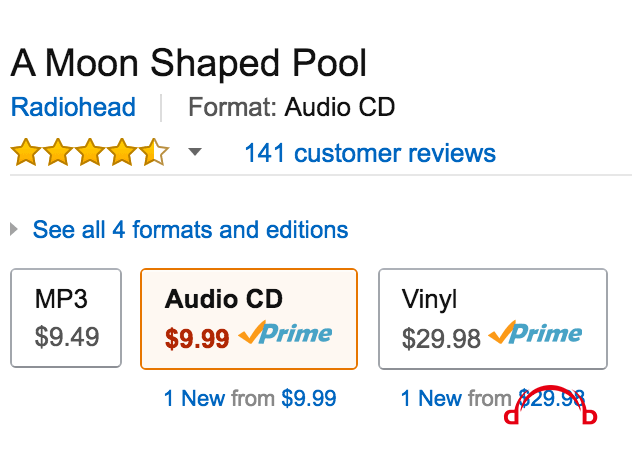The width and height of the screenshot is (632, 450).
Task: Click the half-filled fifth rating star
Action: click(154, 152)
